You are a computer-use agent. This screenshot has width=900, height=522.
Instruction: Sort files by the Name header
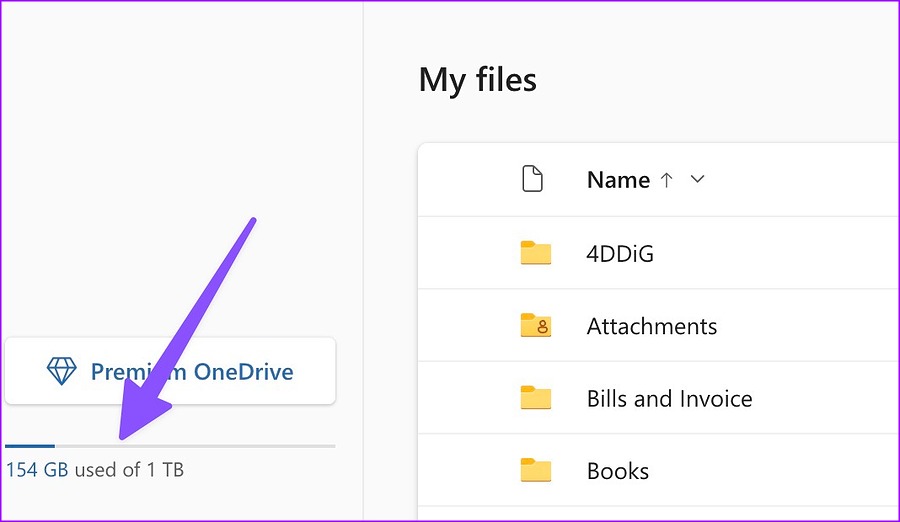618,180
